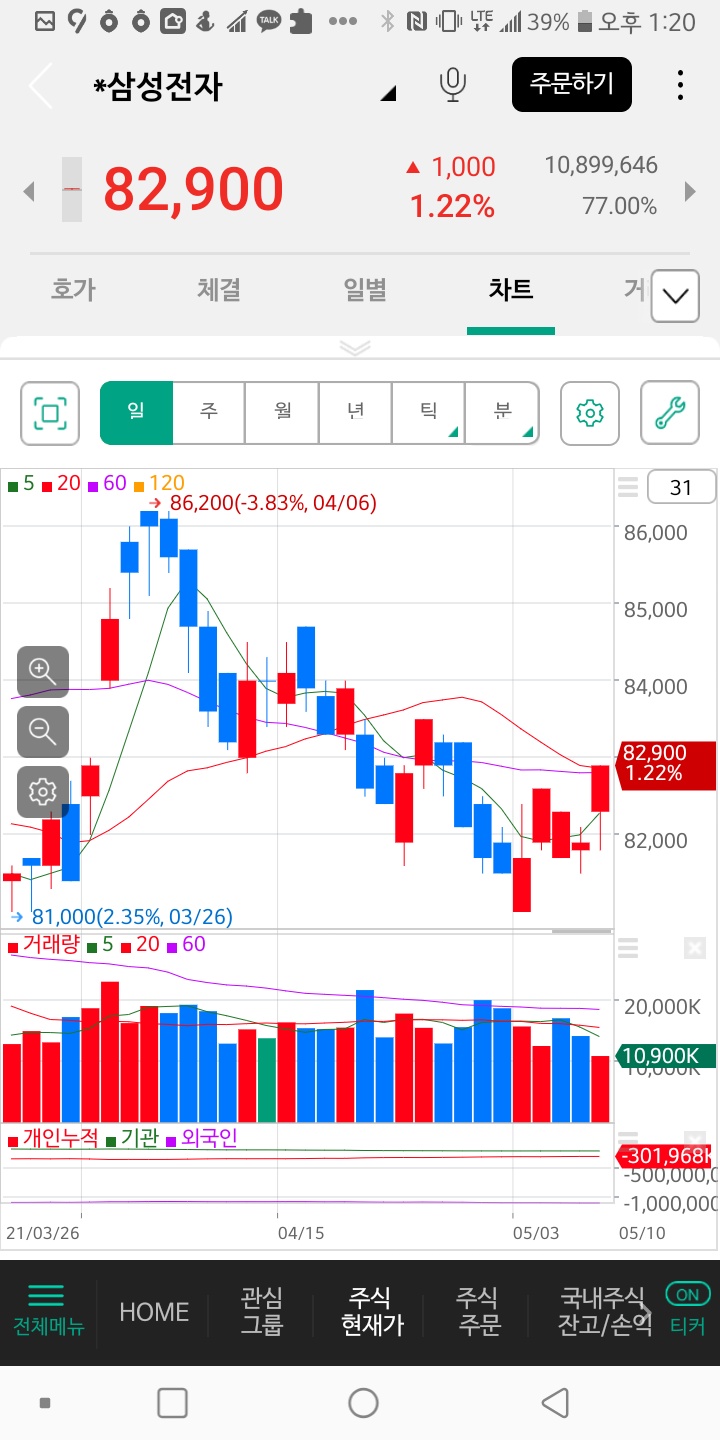
Task: Go back with the left arrow
Action: click(40, 87)
